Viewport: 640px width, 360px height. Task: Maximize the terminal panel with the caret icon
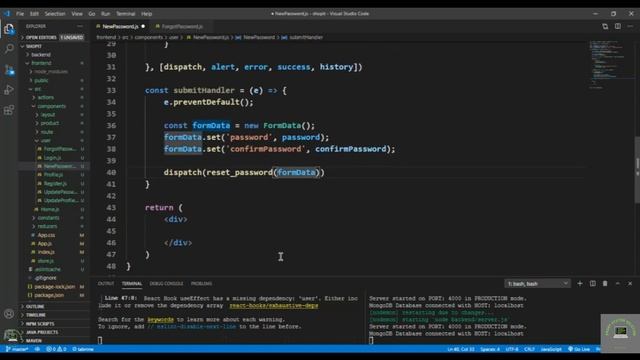click(618, 283)
